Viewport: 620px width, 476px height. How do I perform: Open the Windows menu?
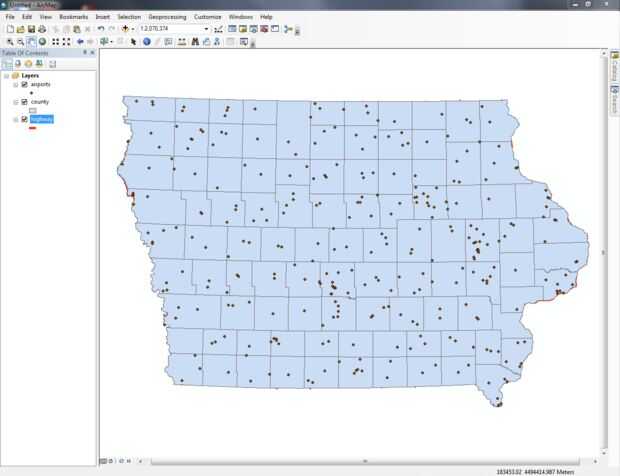[x=240, y=17]
